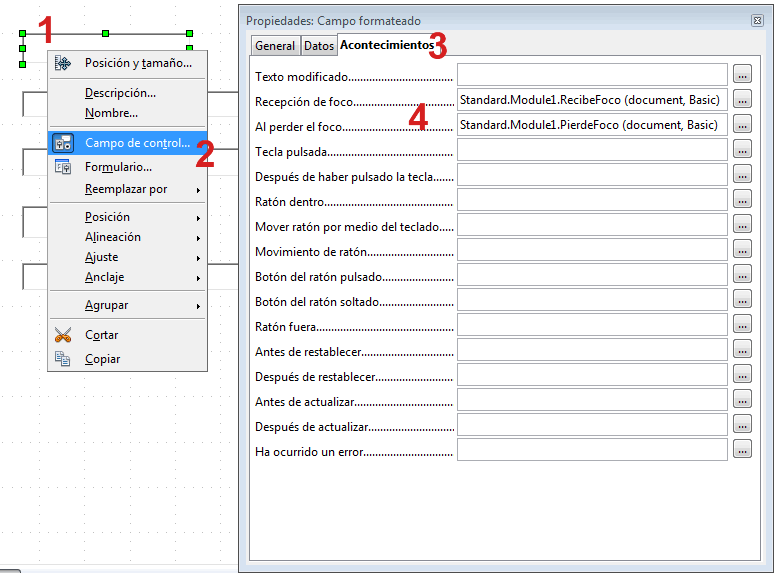Click the Ha ocurrido un error field

tap(592, 450)
